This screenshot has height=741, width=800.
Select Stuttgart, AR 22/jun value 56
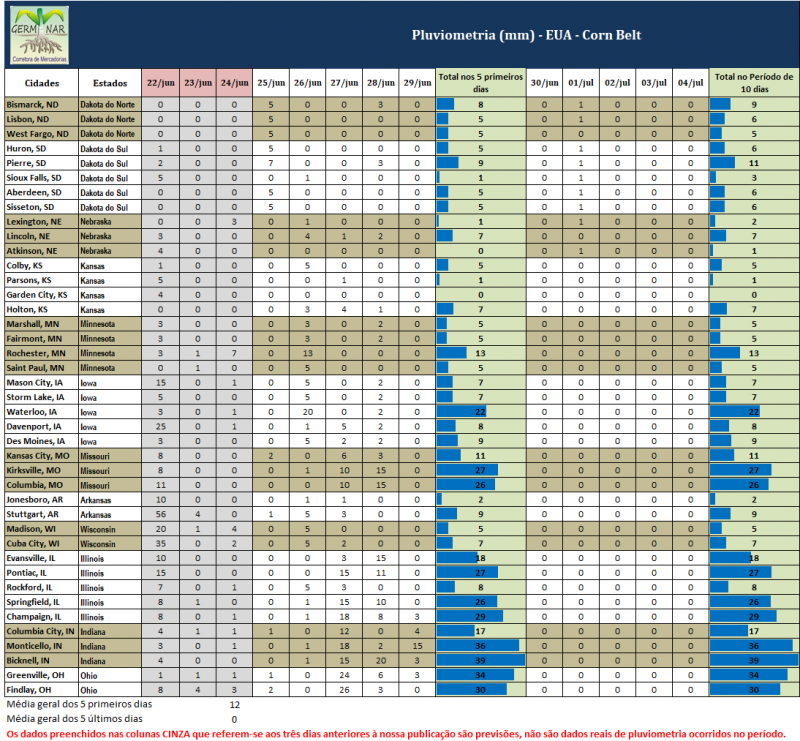click(161, 514)
